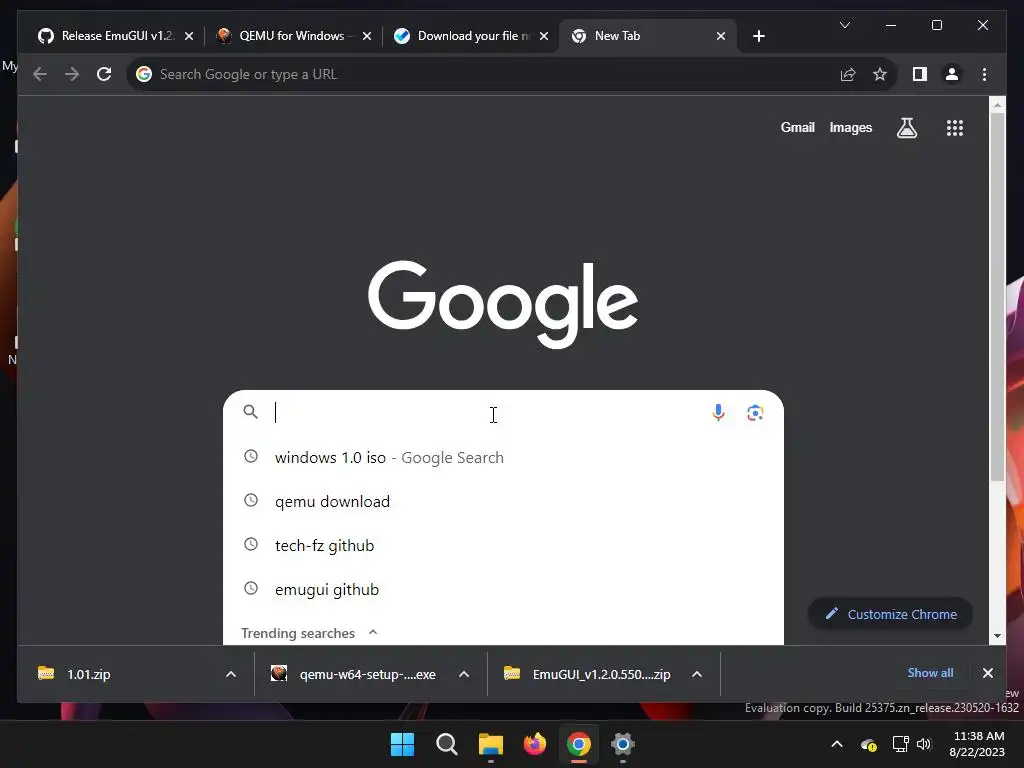Open a new tab with plus button
The width and height of the screenshot is (1024, 768).
pos(758,36)
